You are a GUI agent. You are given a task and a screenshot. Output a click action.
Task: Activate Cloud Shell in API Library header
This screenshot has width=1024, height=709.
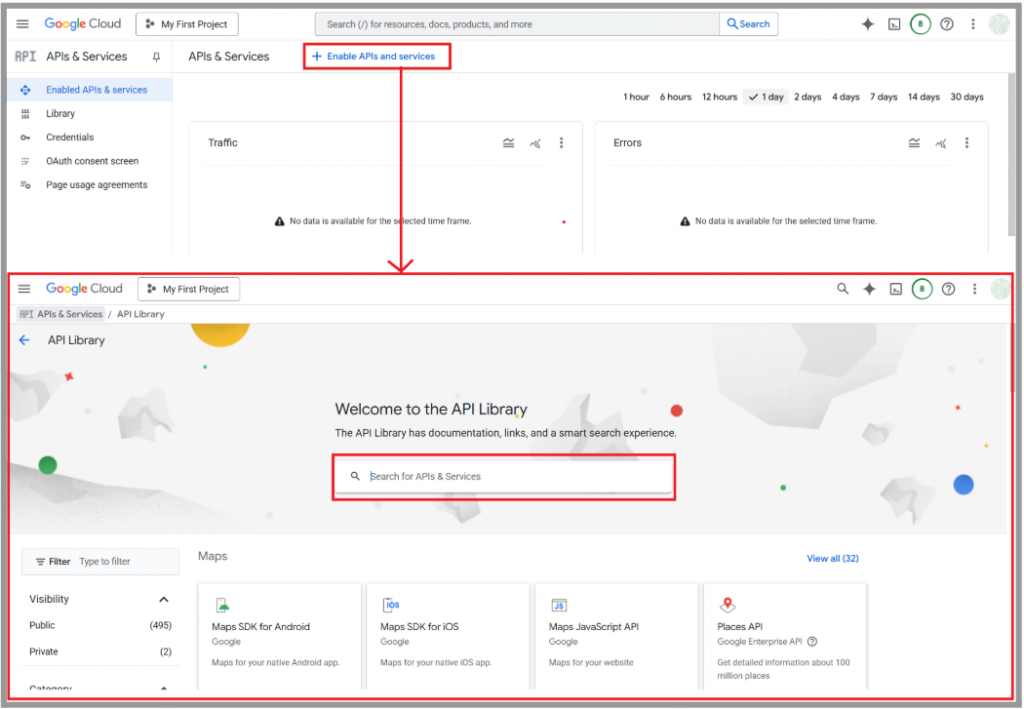tap(896, 289)
